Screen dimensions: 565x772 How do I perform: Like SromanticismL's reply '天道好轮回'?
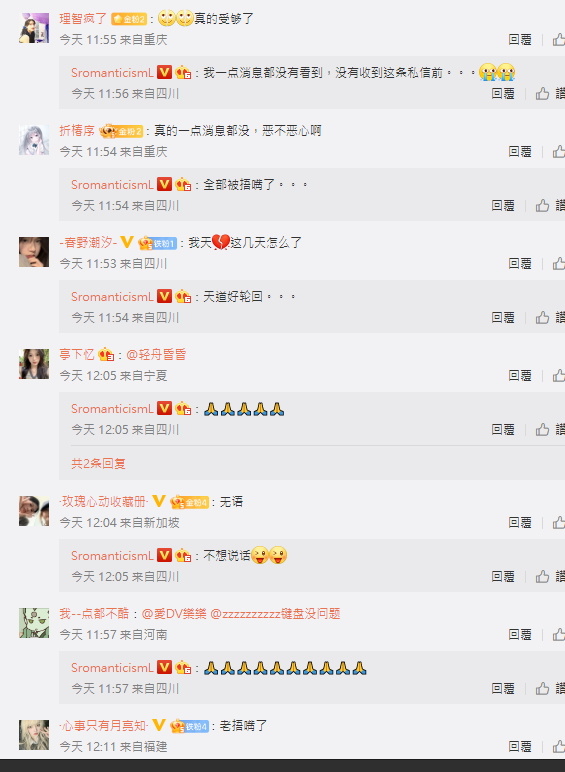[x=542, y=317]
